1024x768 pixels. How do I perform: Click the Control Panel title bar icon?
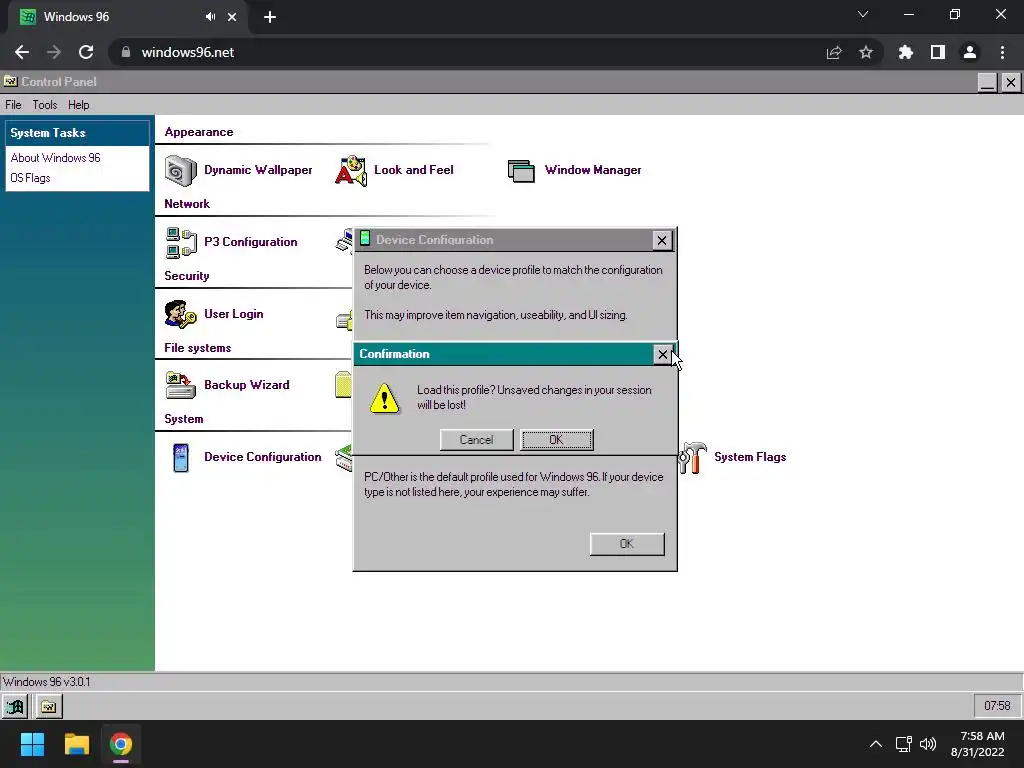pos(10,82)
